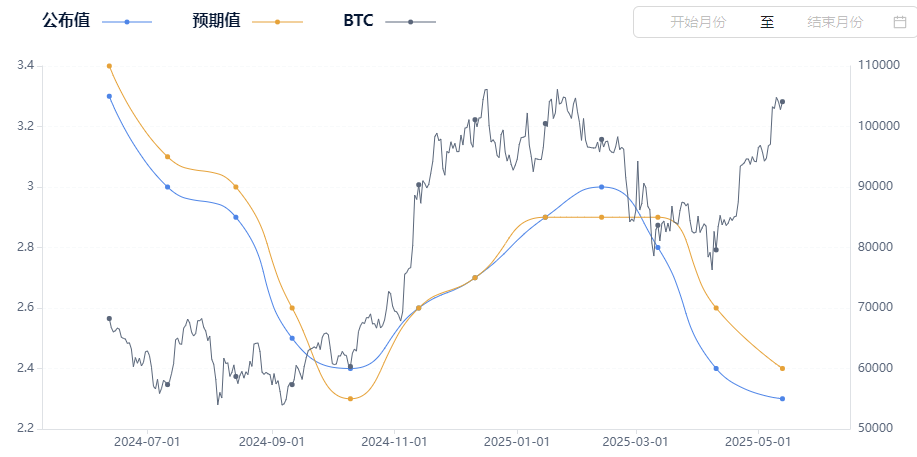The width and height of the screenshot is (917, 457).
Task: Focus the 开始月份 start month field
Action: [698, 22]
